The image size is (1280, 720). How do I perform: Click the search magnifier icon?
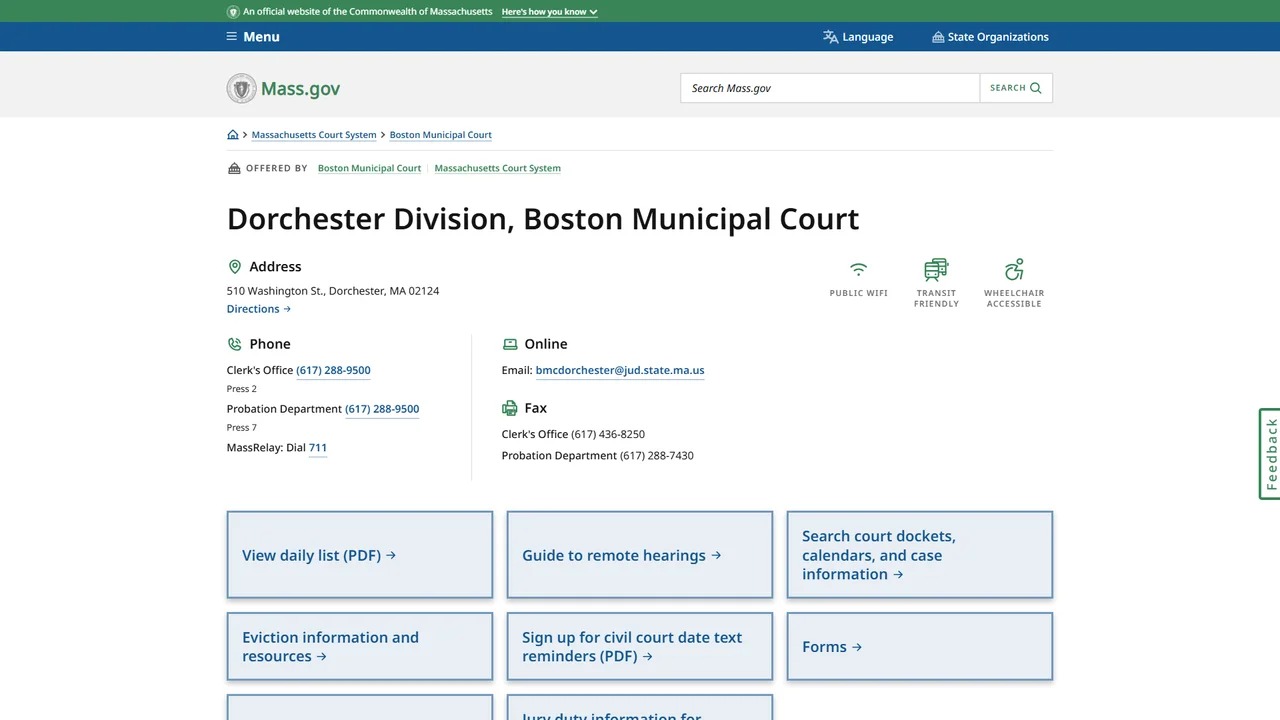click(1036, 88)
